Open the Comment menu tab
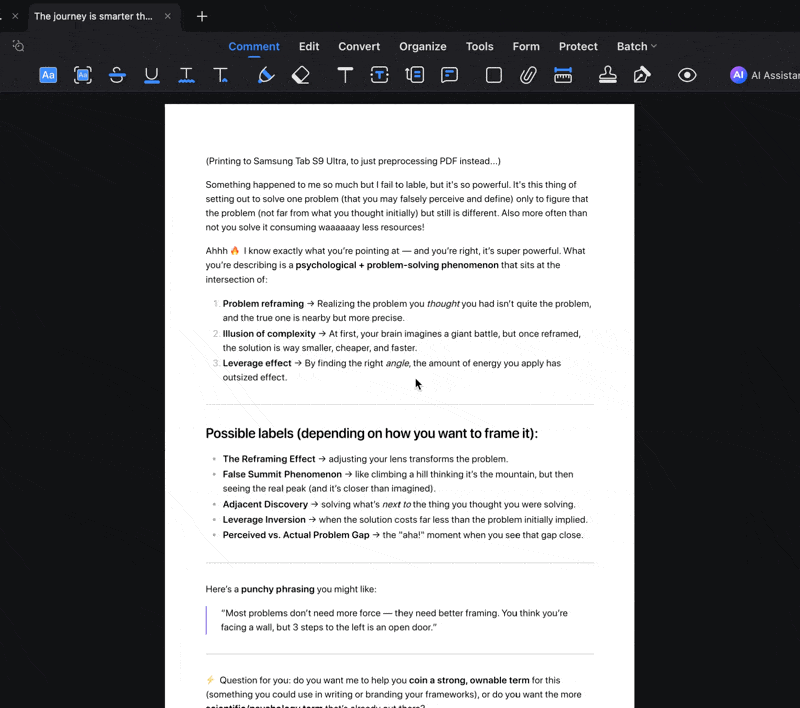This screenshot has width=800, height=708. (x=254, y=46)
